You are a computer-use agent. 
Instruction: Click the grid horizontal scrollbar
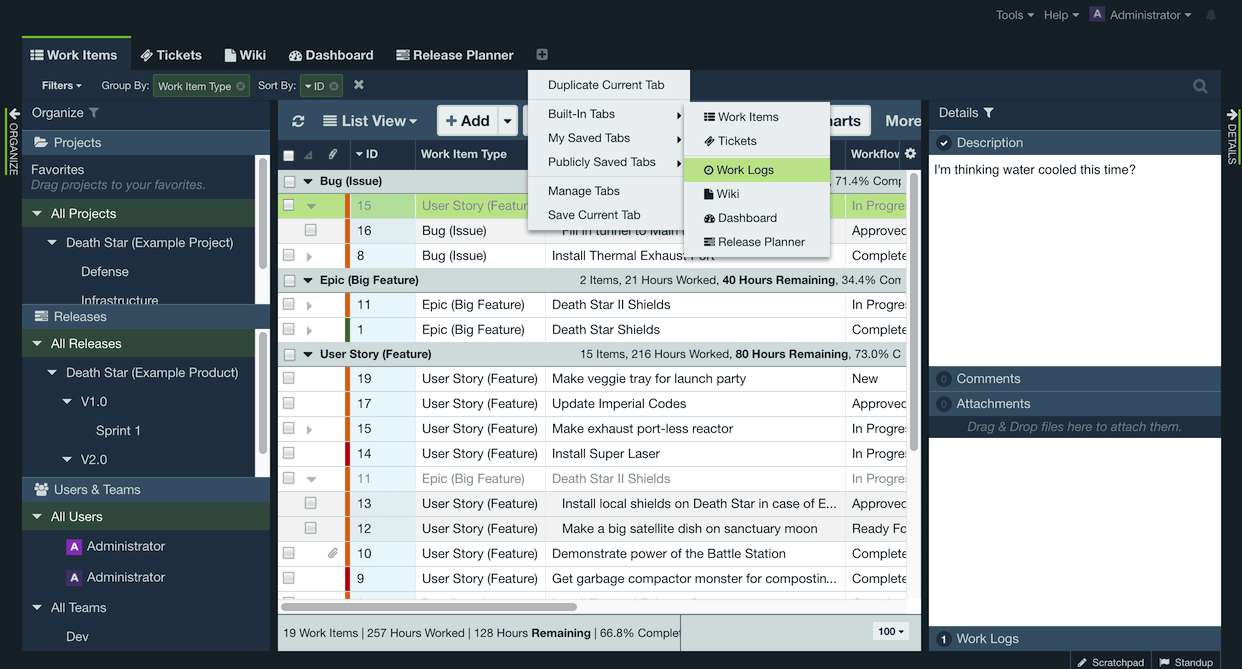(430, 607)
